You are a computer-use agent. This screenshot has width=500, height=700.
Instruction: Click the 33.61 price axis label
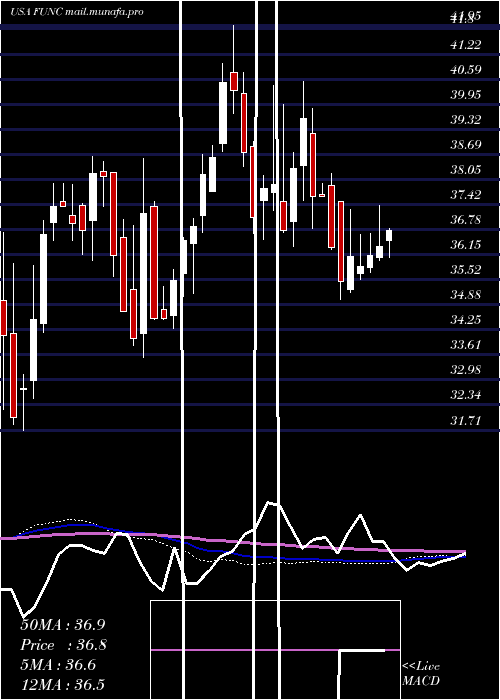pos(466,345)
